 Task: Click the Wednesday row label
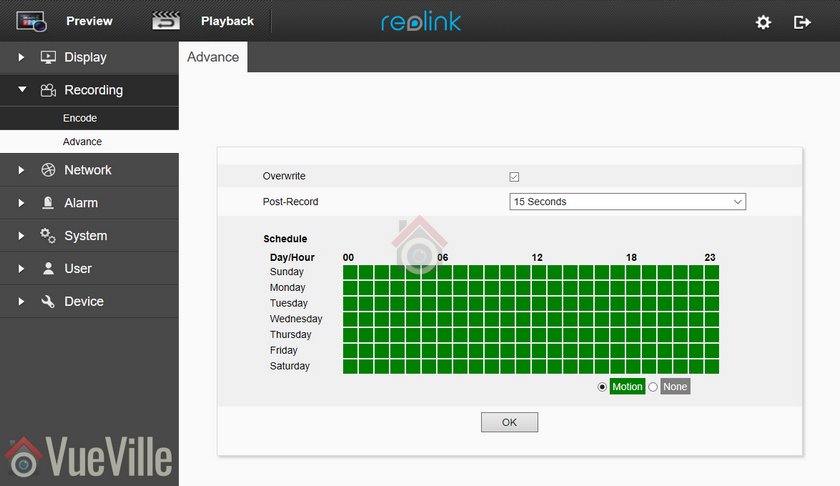(x=296, y=319)
